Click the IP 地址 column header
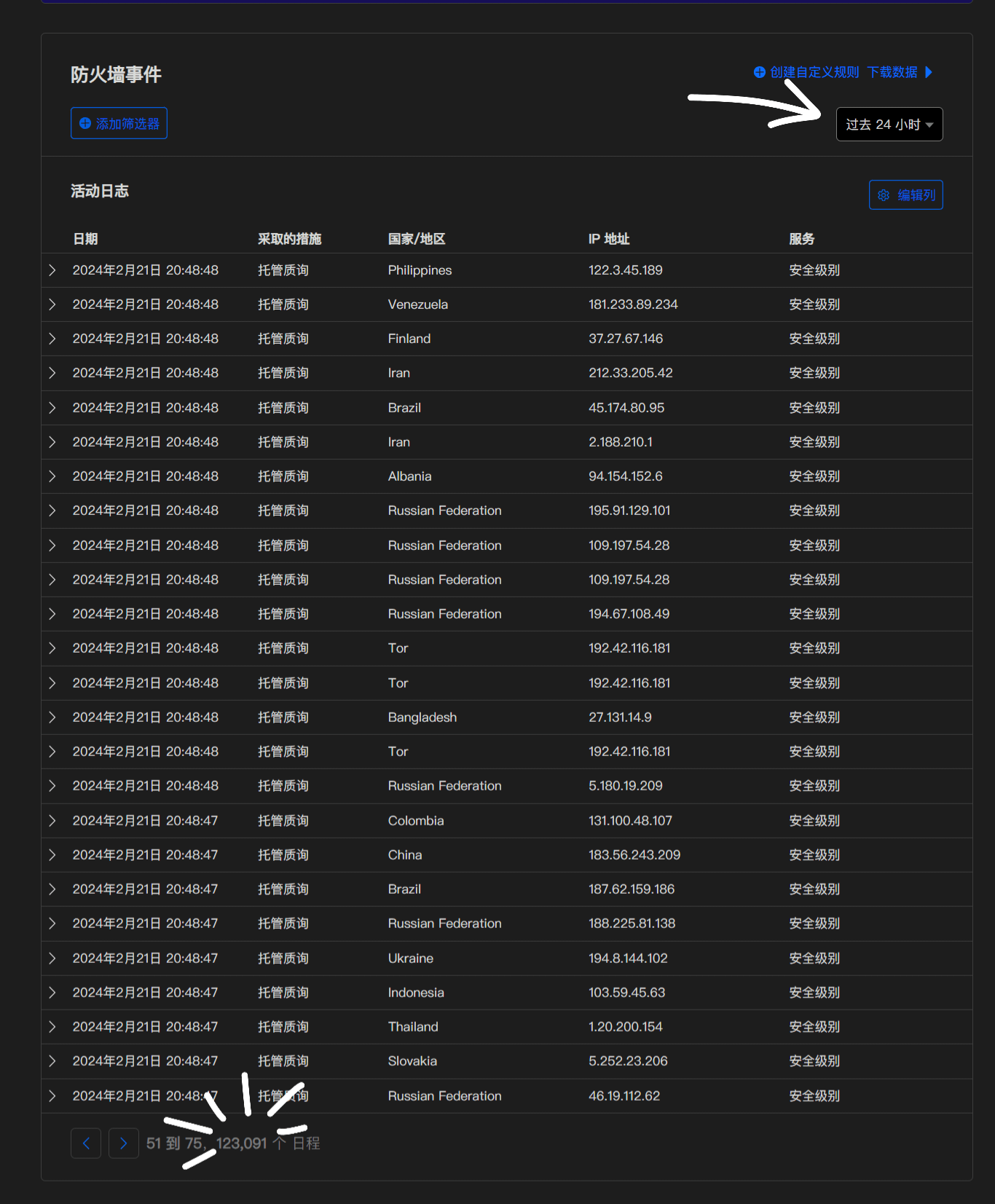 608,239
